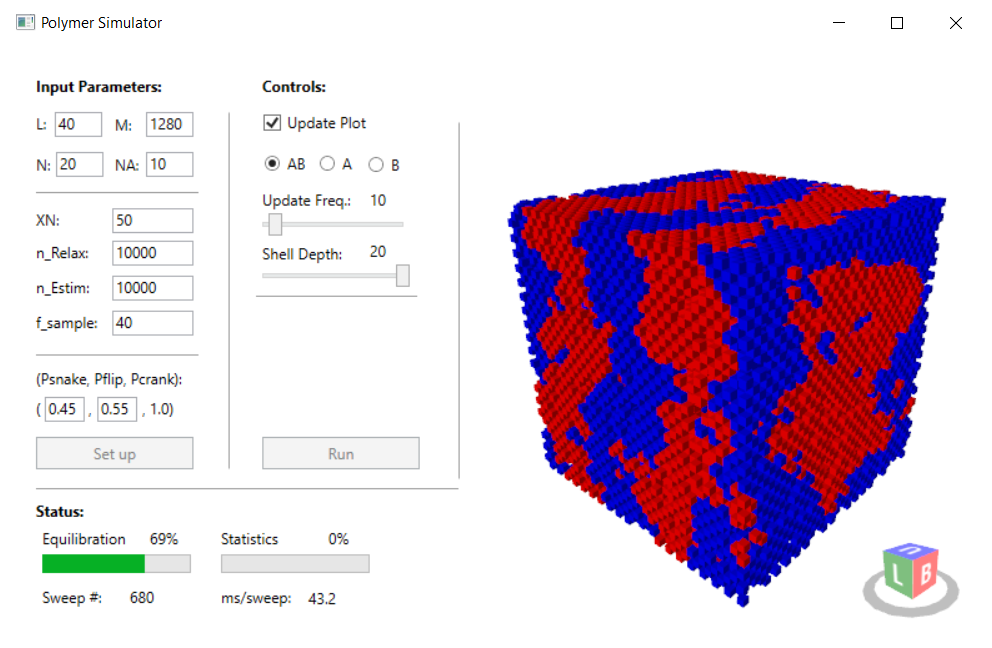Select the f_sample text field
This screenshot has width=992, height=648.
tap(152, 323)
